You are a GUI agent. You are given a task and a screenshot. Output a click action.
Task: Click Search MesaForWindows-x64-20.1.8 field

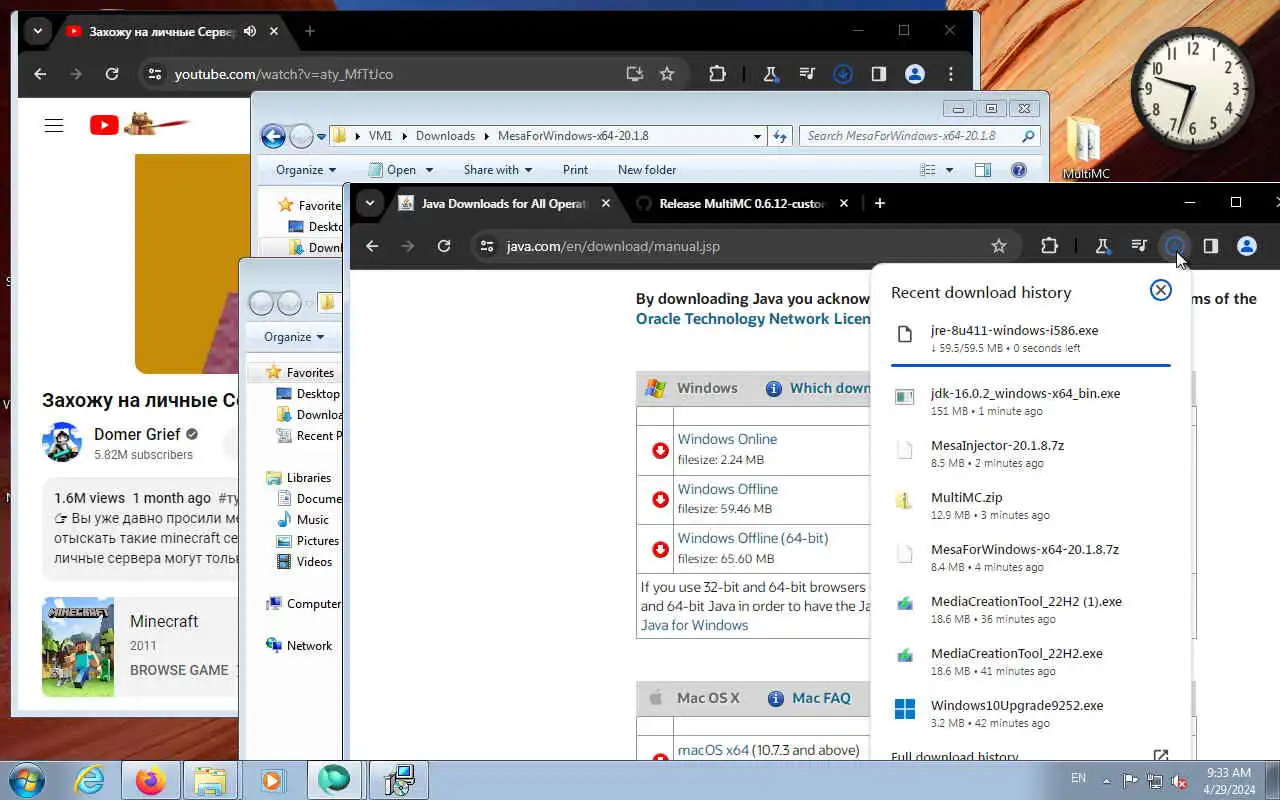pyautogui.click(x=919, y=136)
